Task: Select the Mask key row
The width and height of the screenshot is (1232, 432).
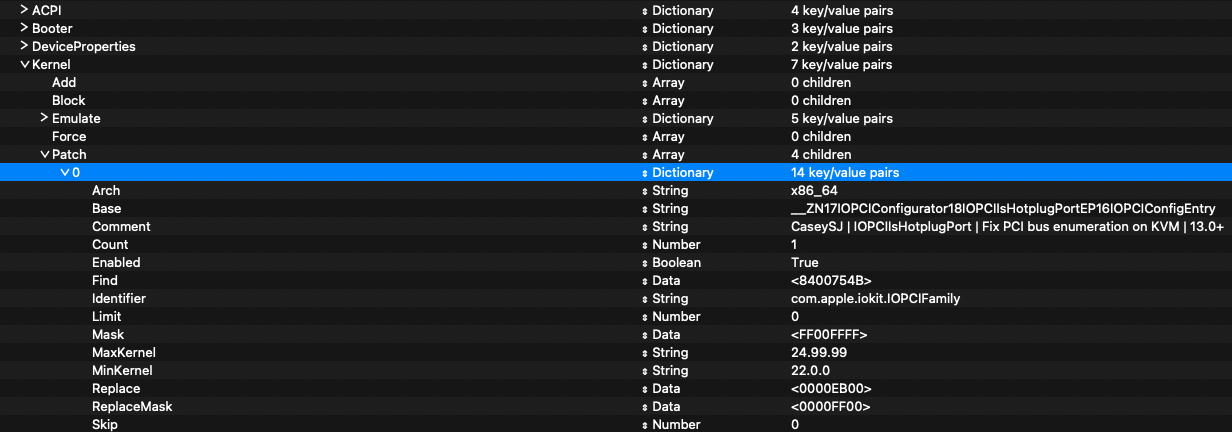Action: point(616,334)
